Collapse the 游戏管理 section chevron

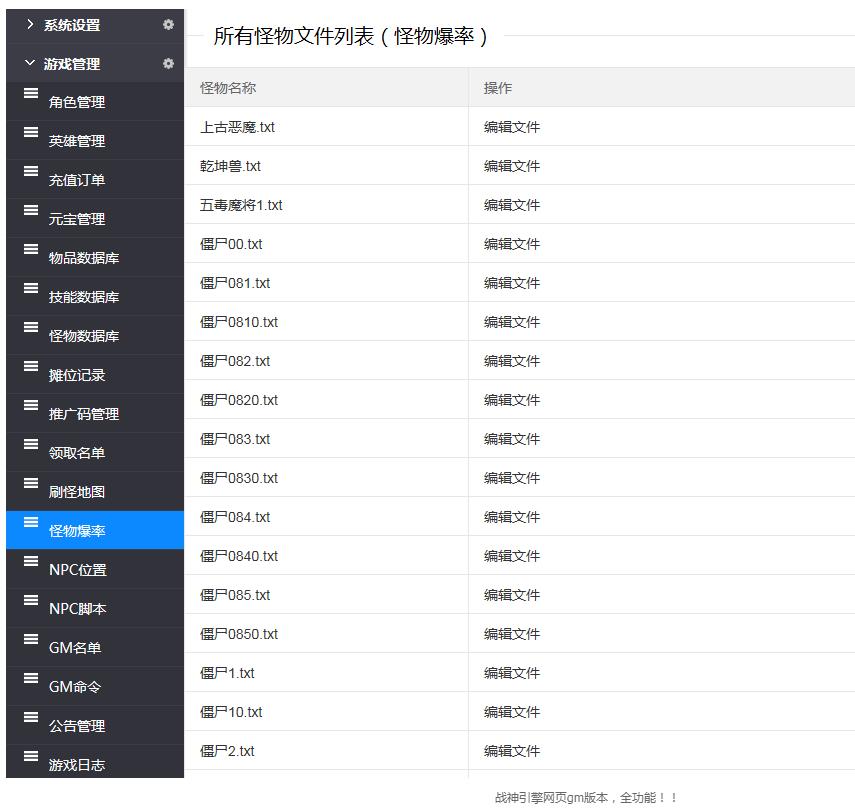click(x=30, y=63)
